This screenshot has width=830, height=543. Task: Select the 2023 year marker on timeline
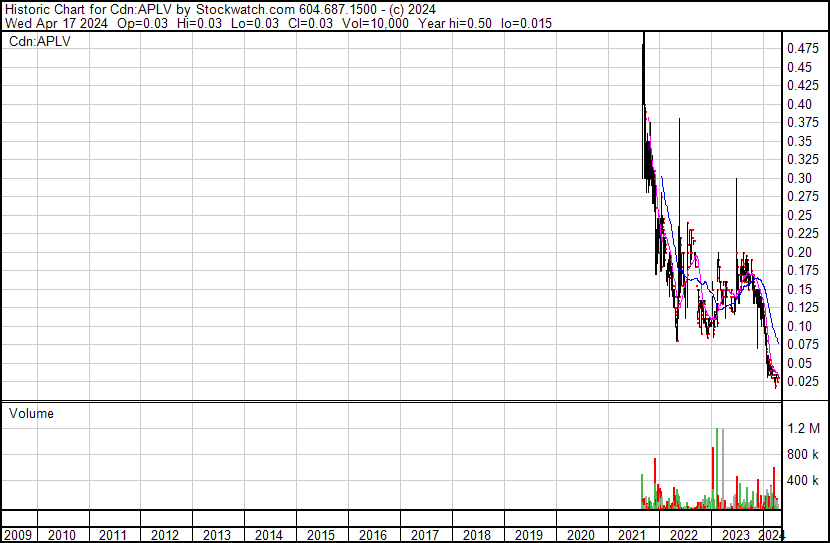[735, 535]
